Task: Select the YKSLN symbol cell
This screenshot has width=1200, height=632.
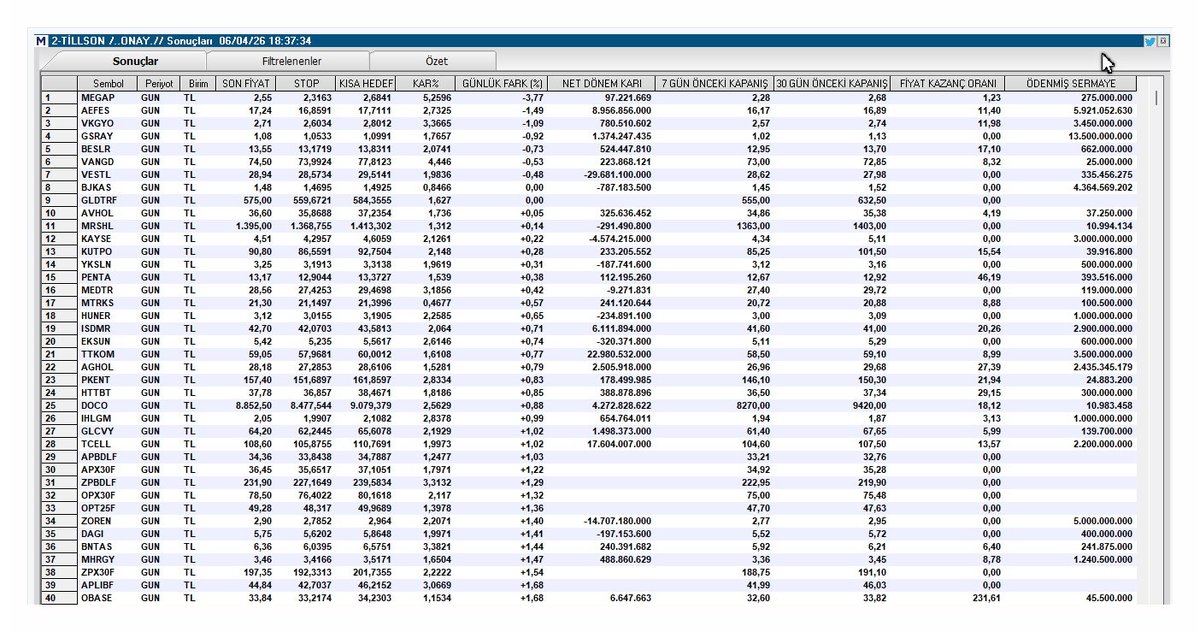Action: [x=108, y=265]
